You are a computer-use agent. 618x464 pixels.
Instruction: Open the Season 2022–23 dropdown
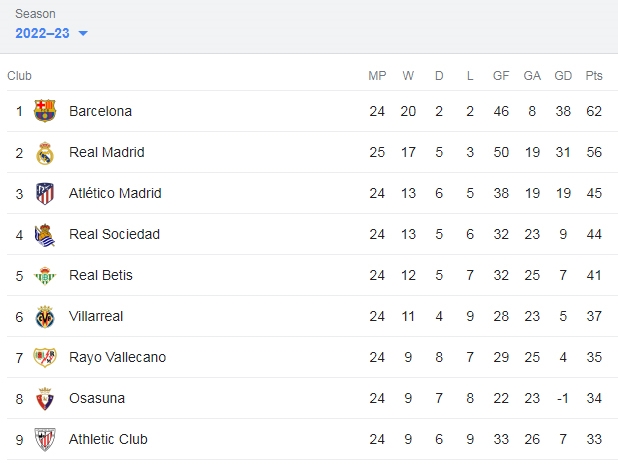51,33
